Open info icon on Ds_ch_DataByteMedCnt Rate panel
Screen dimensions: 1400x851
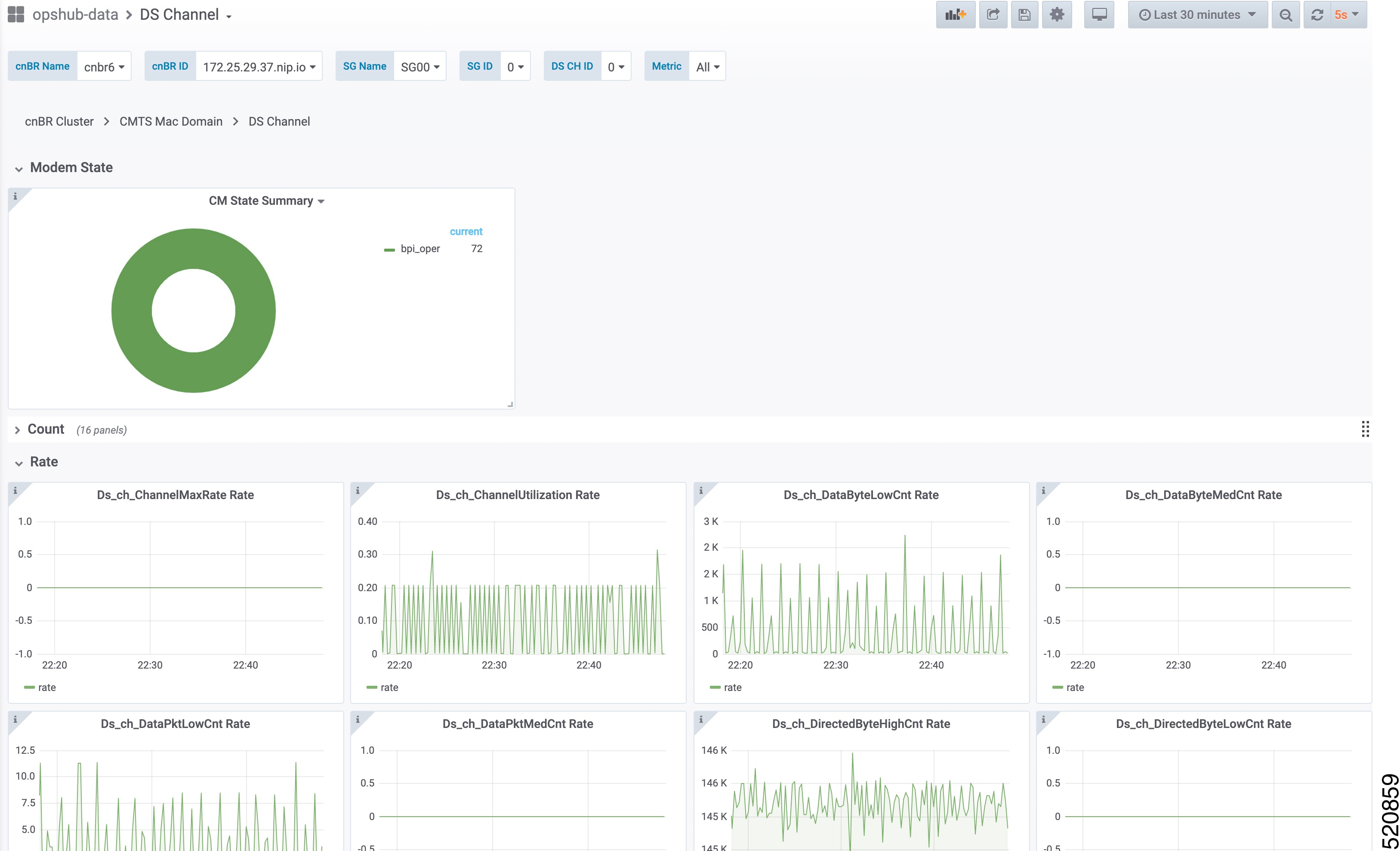pos(1043,490)
